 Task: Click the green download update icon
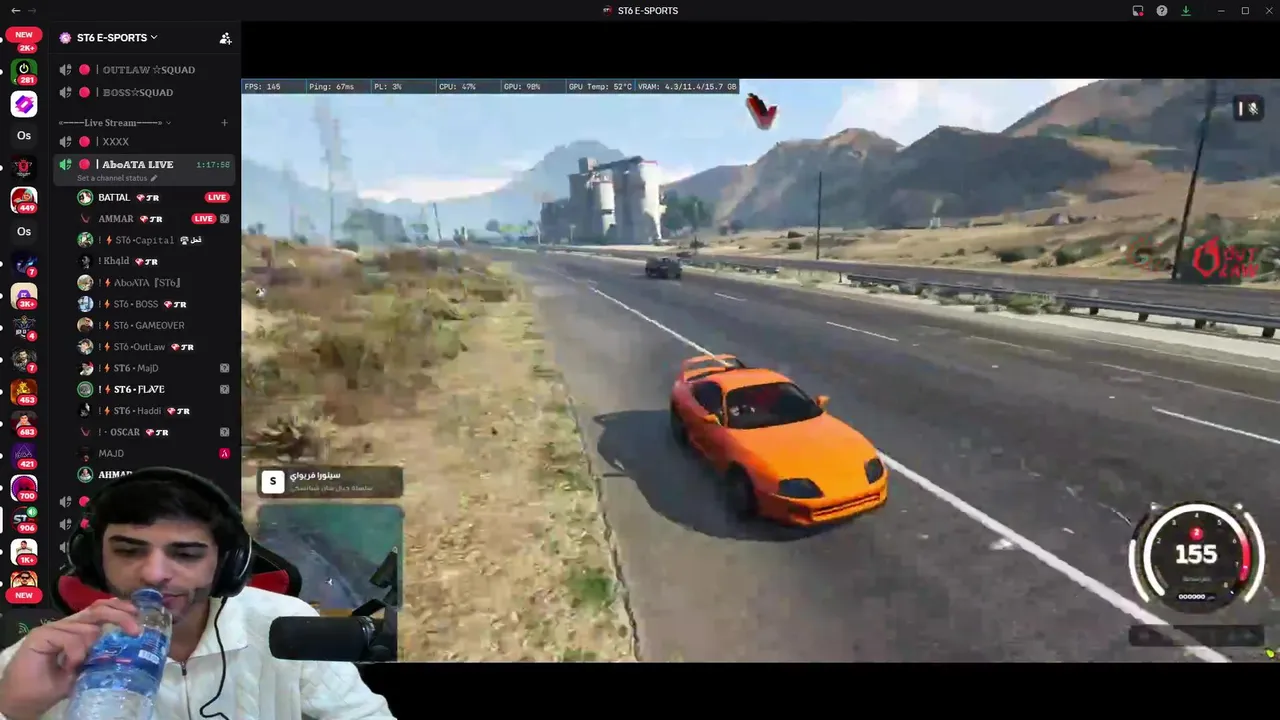click(1186, 11)
